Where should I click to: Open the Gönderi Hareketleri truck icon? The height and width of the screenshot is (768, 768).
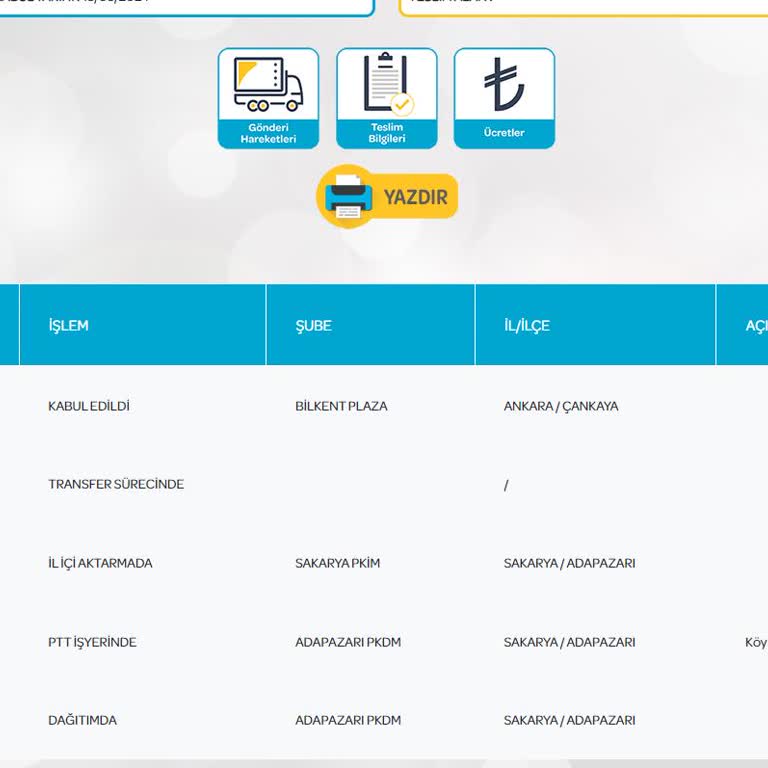coord(268,86)
